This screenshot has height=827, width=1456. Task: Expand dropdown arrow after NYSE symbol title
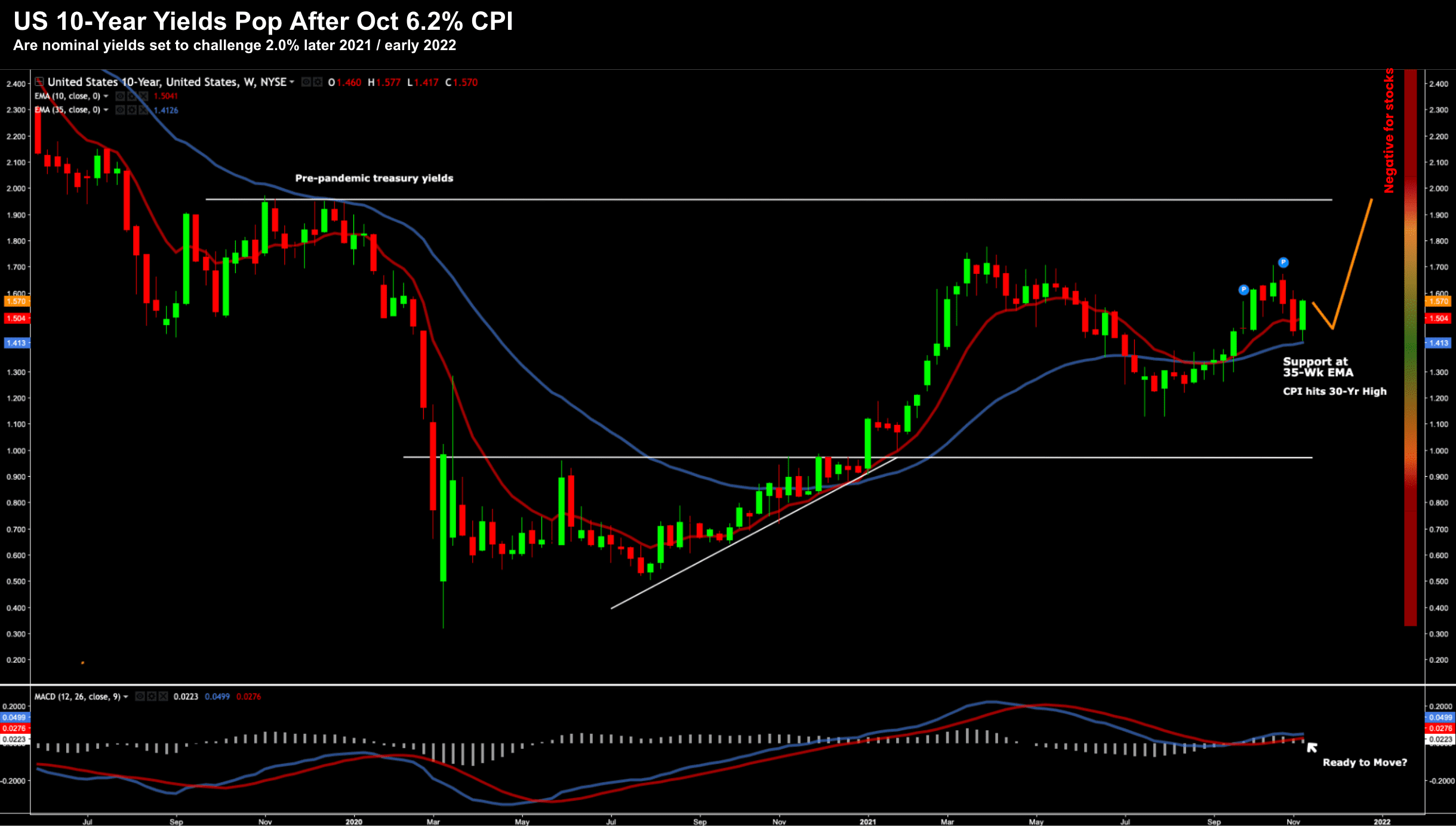[292, 82]
